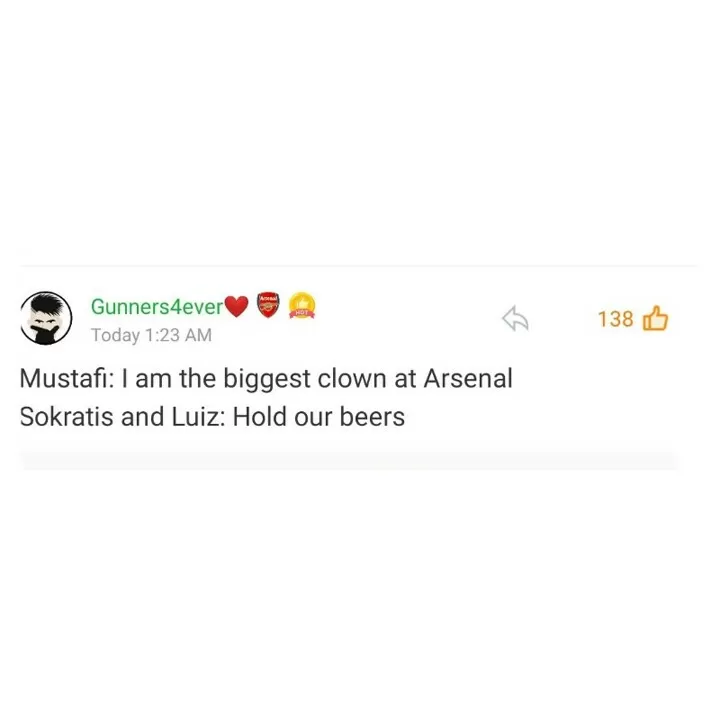The height and width of the screenshot is (720, 720).
Task: Click the word Arsenal in the comment
Action: 468,379
